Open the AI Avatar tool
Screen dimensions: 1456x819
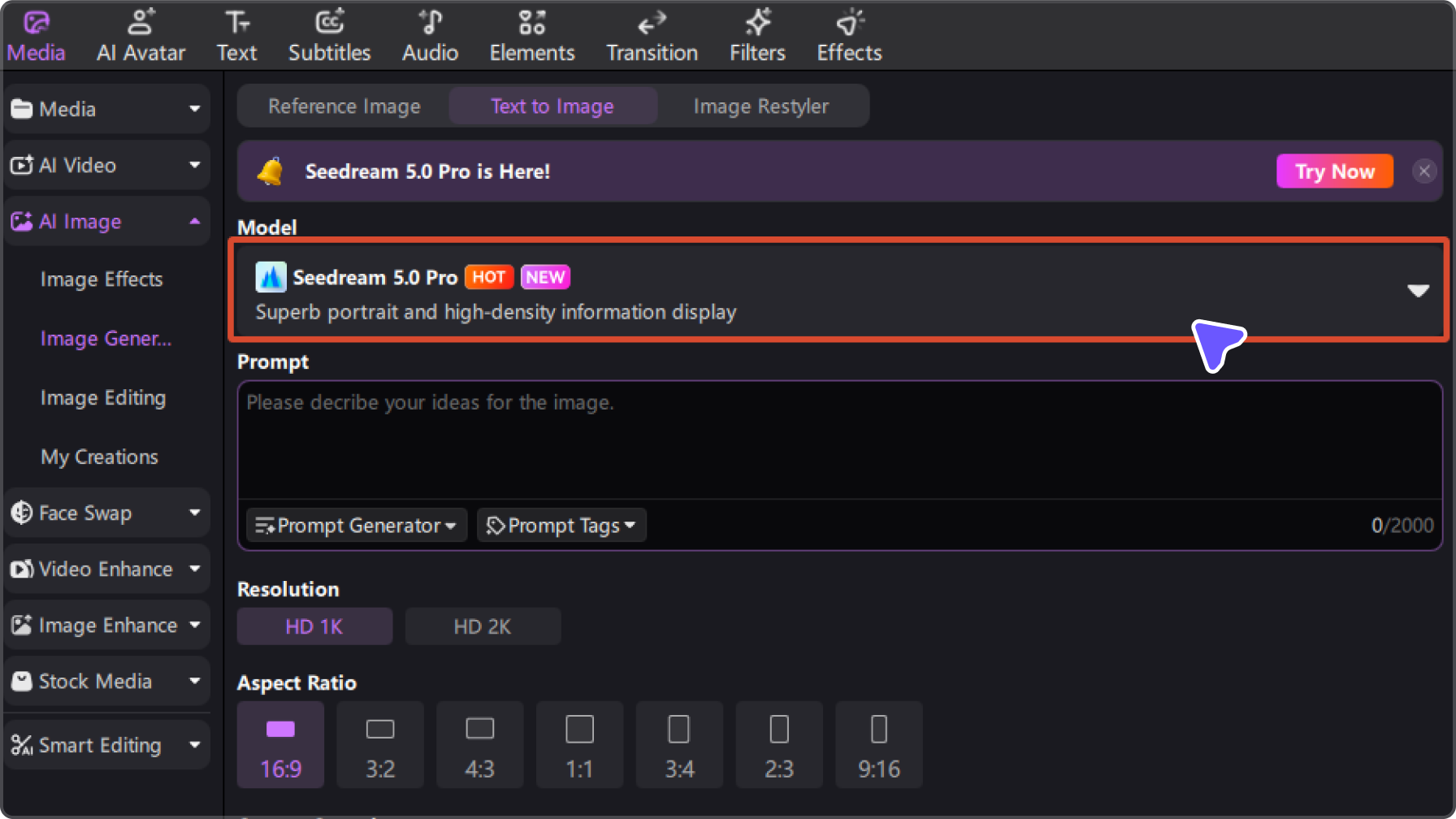[x=141, y=37]
